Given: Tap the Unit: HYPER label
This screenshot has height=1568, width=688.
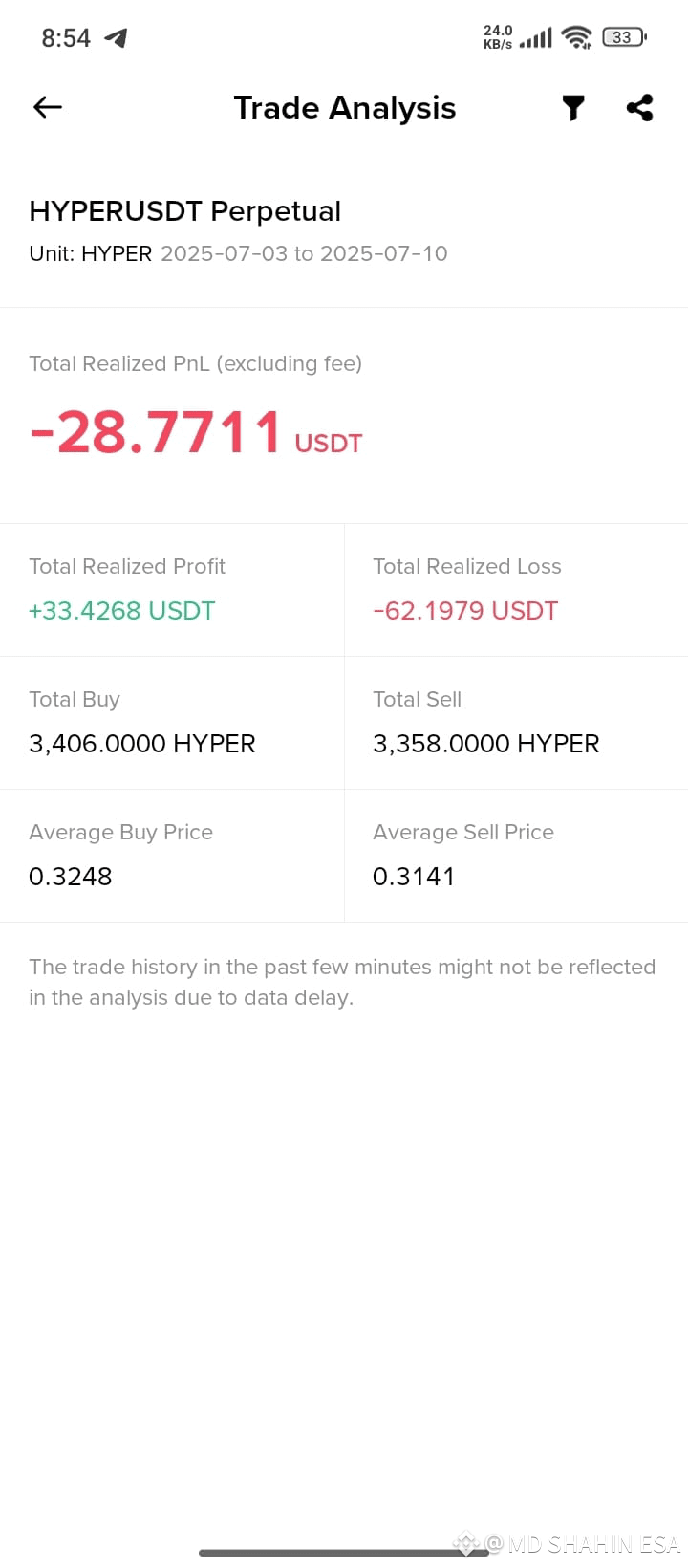Looking at the screenshot, I should tap(91, 253).
